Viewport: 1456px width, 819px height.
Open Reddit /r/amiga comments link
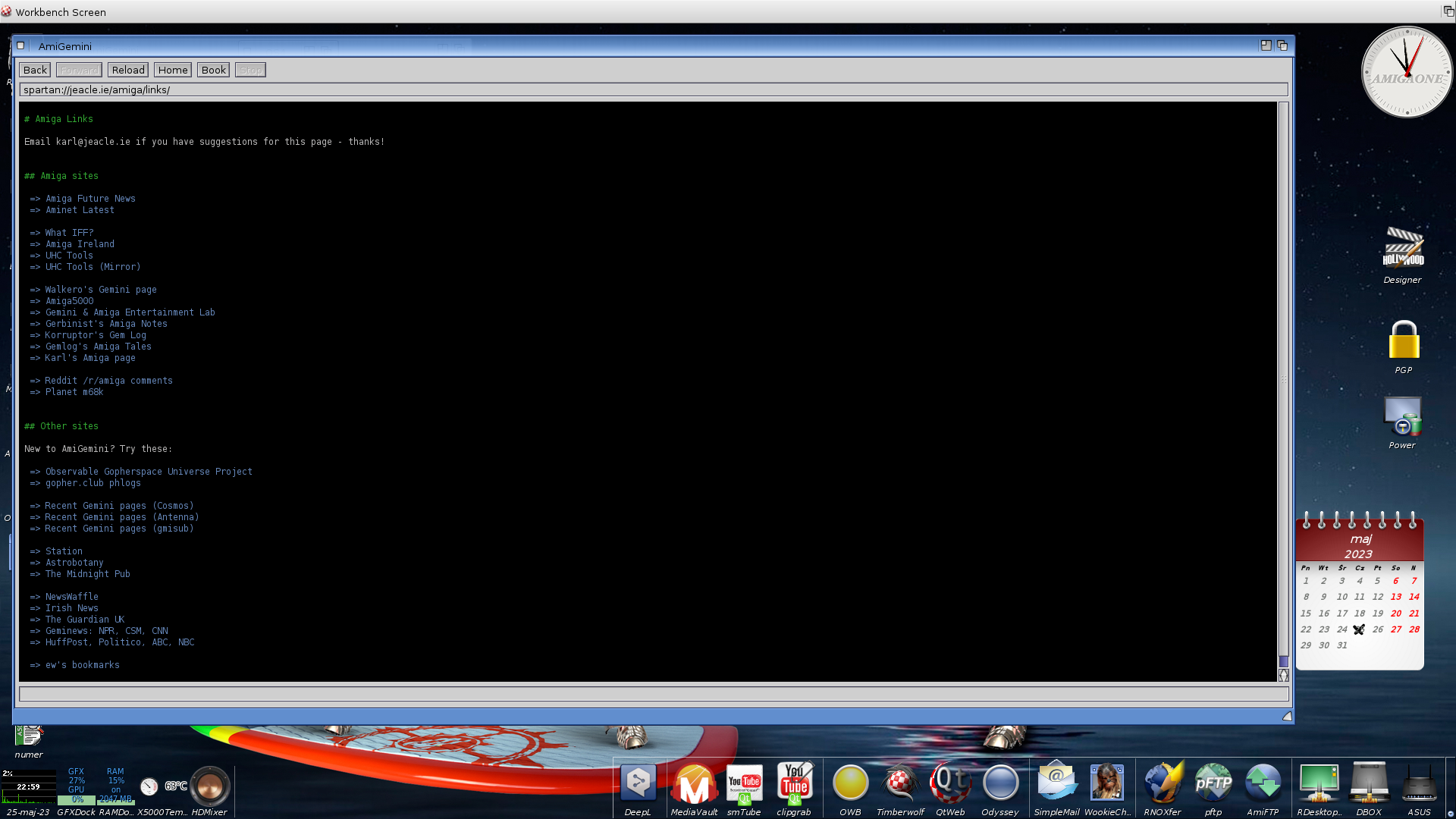(108, 381)
